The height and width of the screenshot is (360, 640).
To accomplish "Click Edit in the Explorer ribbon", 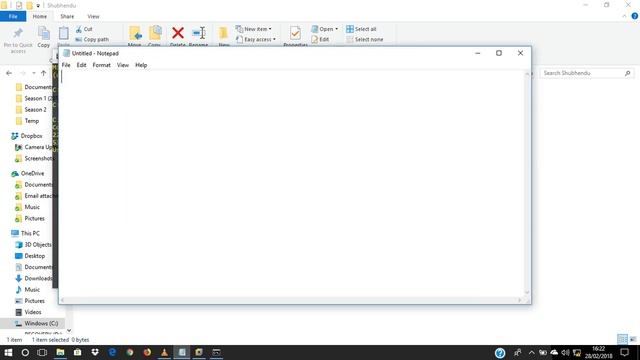I will coord(320,40).
